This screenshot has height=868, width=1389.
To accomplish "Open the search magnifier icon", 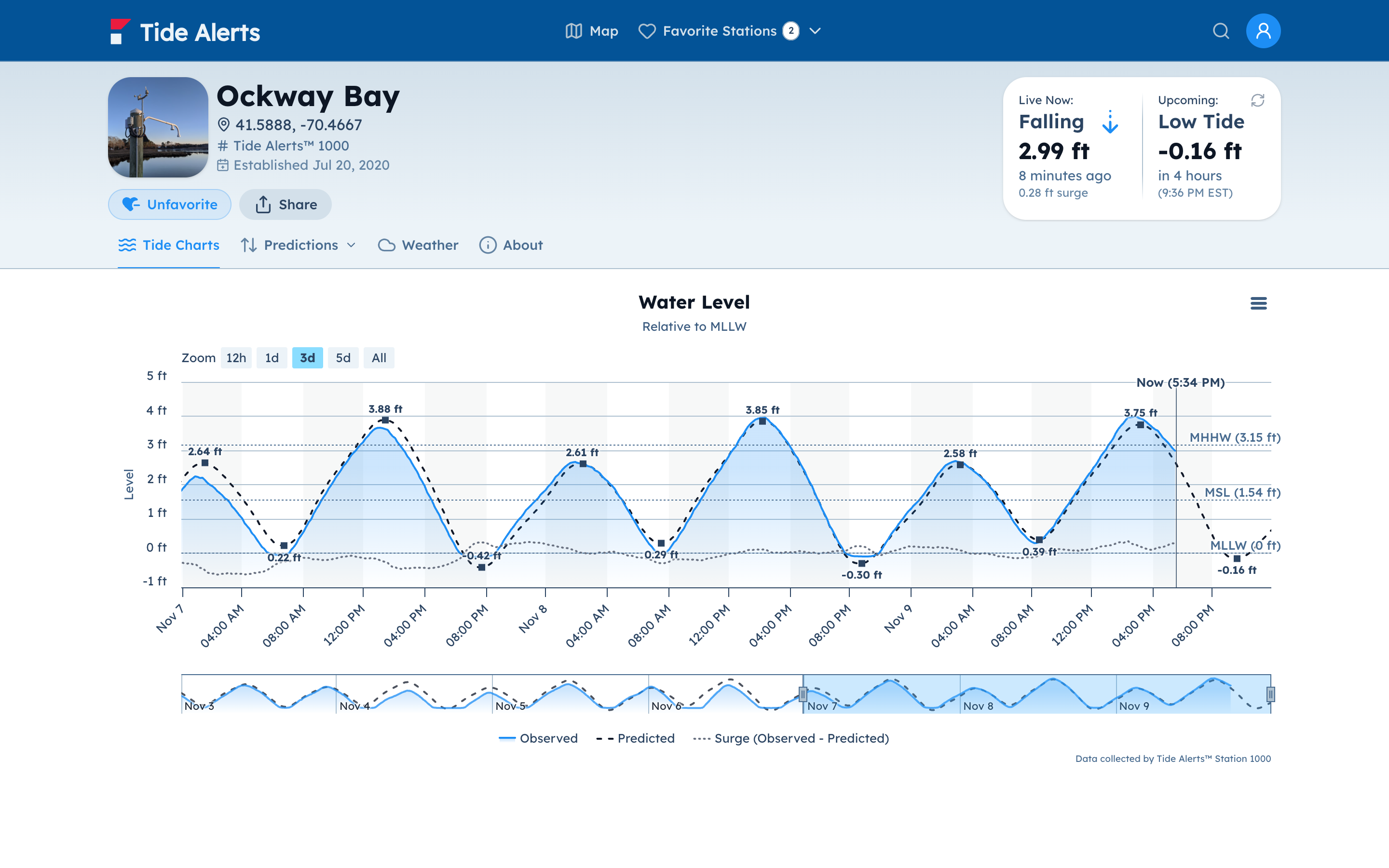I will coord(1220,31).
